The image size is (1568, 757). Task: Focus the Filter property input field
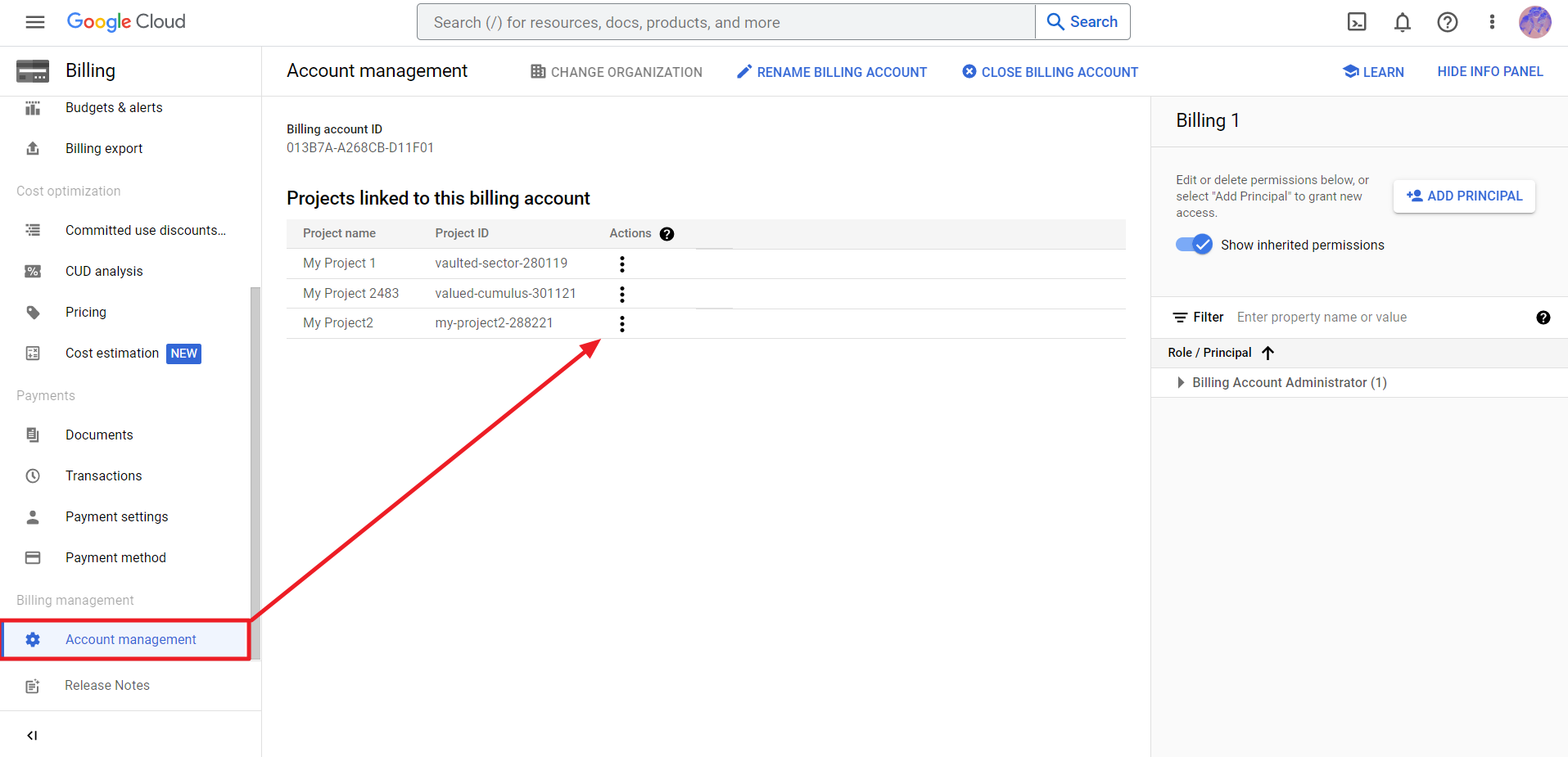[x=1380, y=318]
